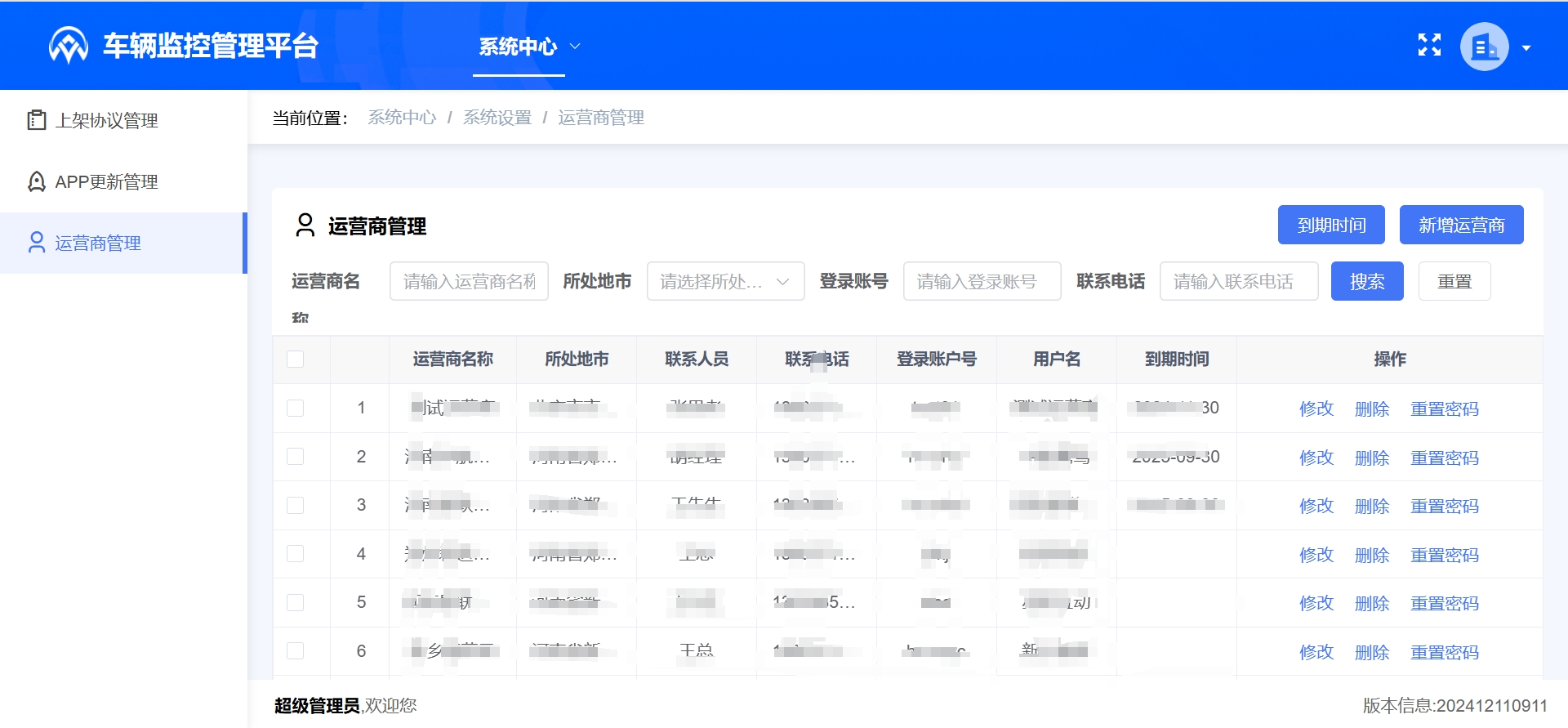Screen dimensions: 1568x728
Task: Click the 运营商名称 column header
Action: pyautogui.click(x=453, y=360)
